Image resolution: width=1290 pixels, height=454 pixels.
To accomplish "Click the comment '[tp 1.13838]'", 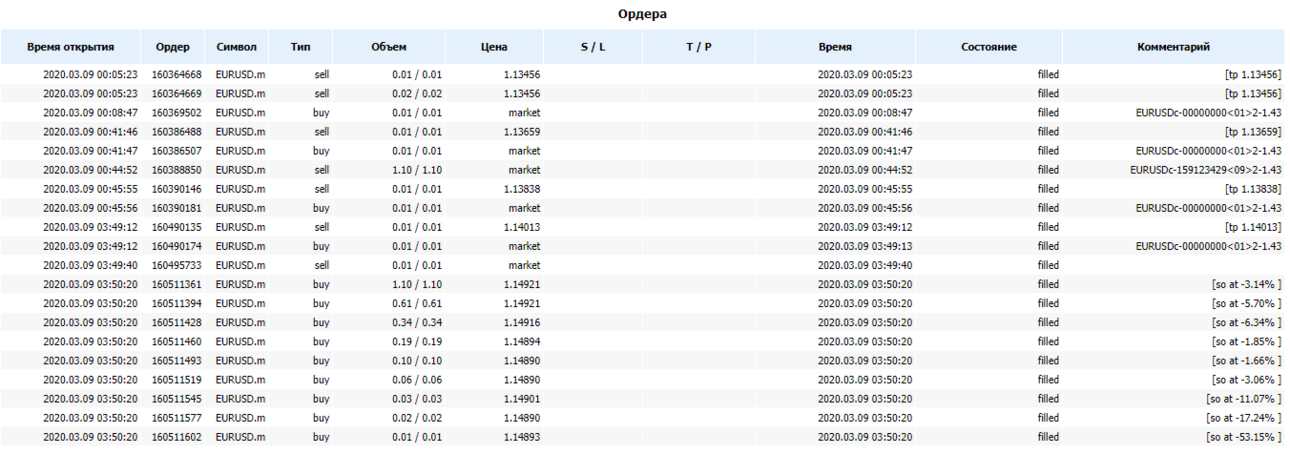I will [x=1253, y=189].
